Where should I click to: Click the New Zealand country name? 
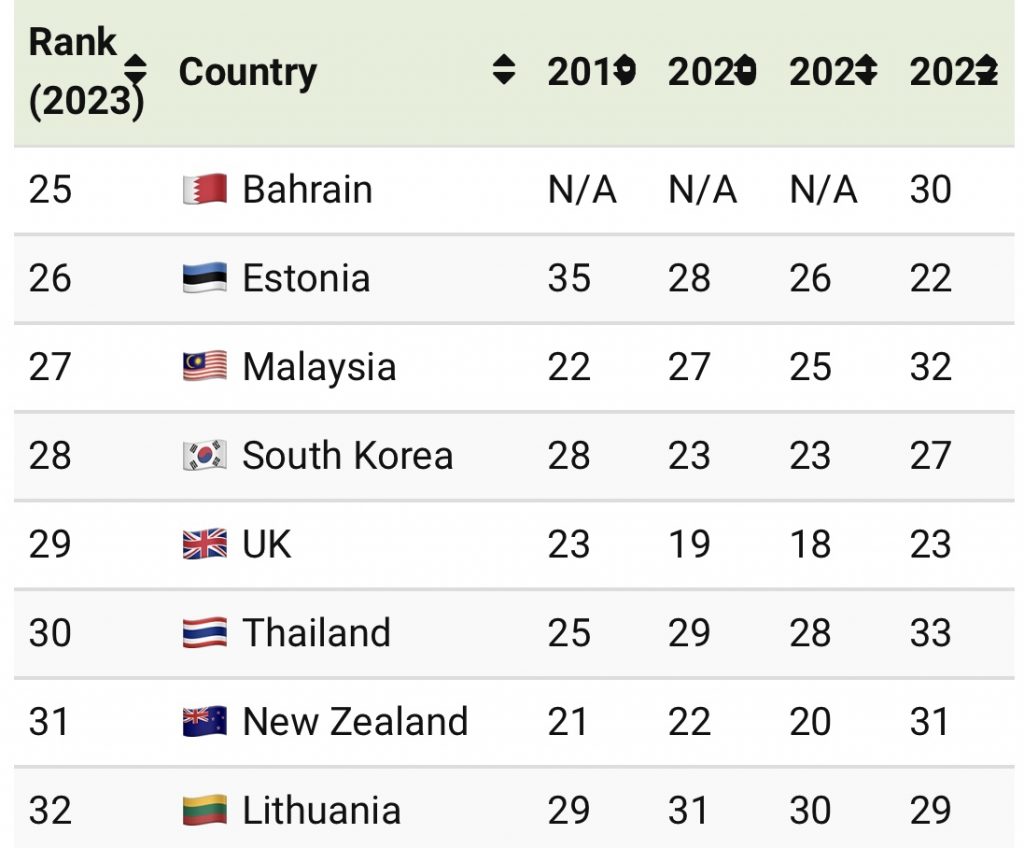[355, 722]
